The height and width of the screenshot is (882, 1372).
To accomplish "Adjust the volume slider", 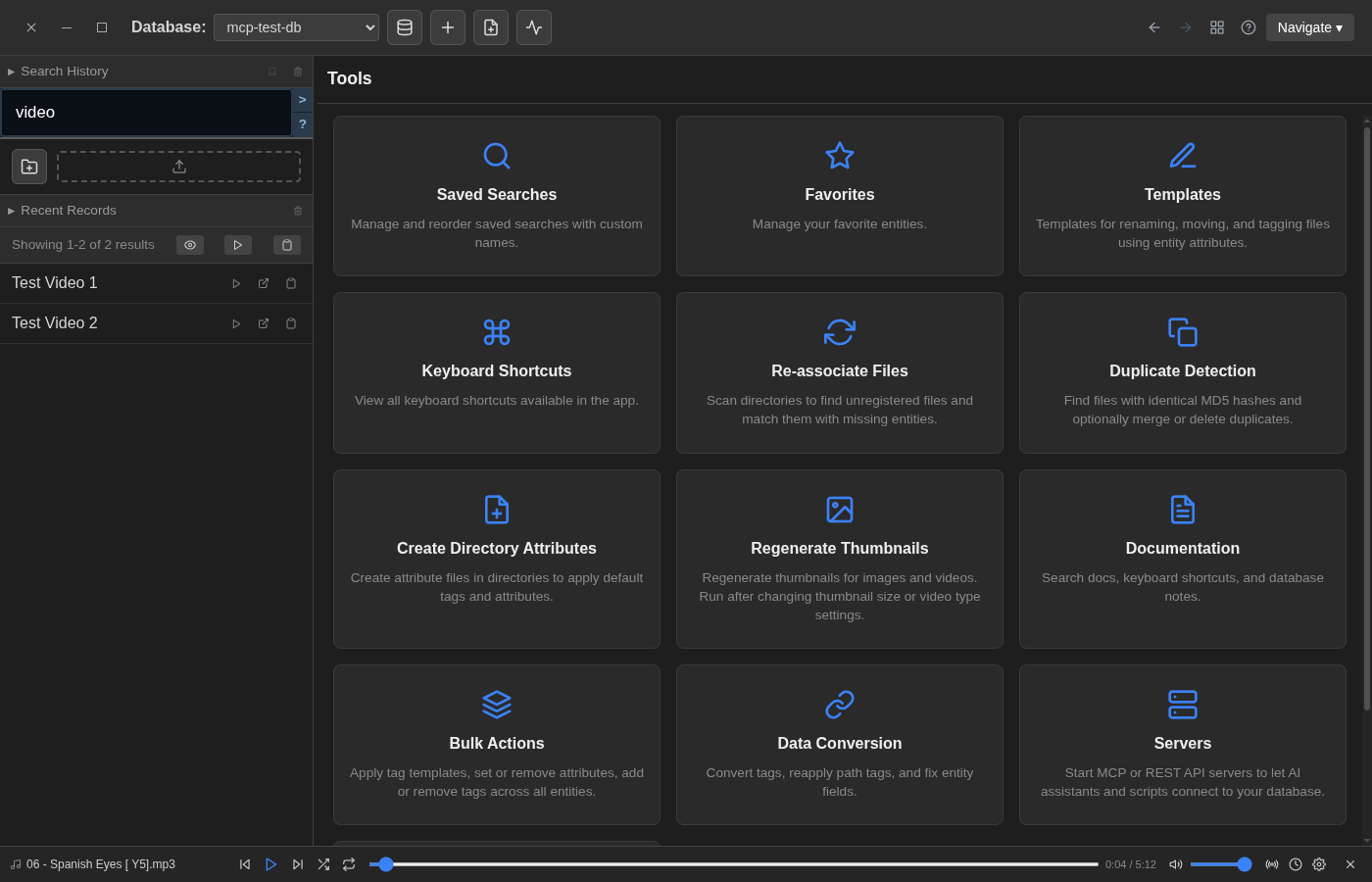I will click(1220, 864).
